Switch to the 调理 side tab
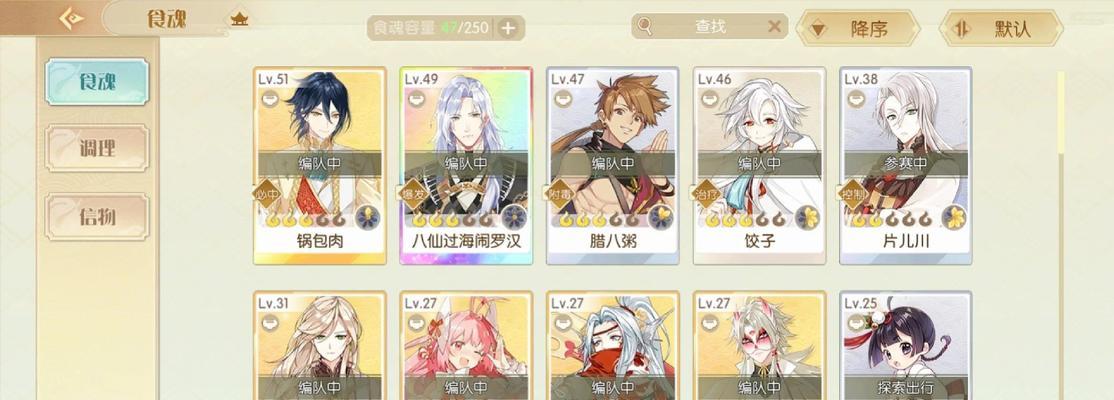The width and height of the screenshot is (1114, 400). pyautogui.click(x=97, y=148)
